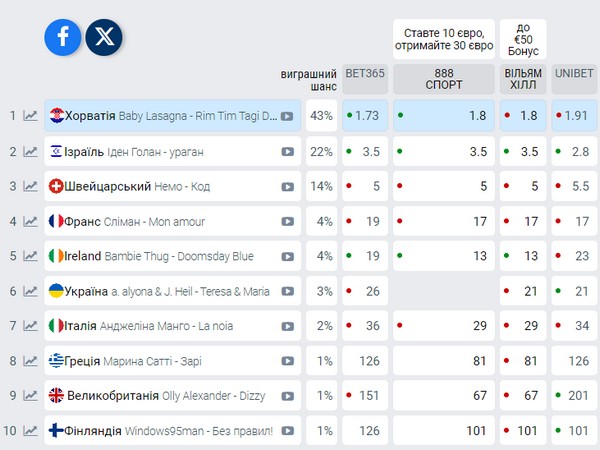
Task: Open Італія Анджеліна Манго entry
Action: pyautogui.click(x=173, y=326)
